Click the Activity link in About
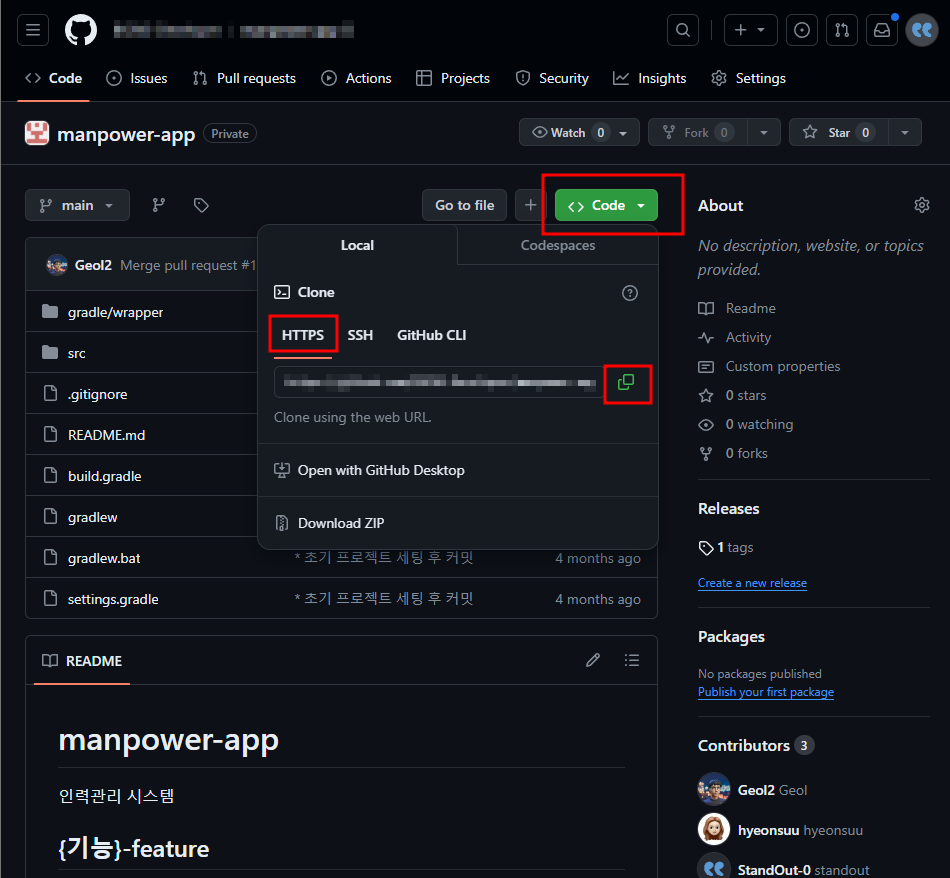 (748, 338)
